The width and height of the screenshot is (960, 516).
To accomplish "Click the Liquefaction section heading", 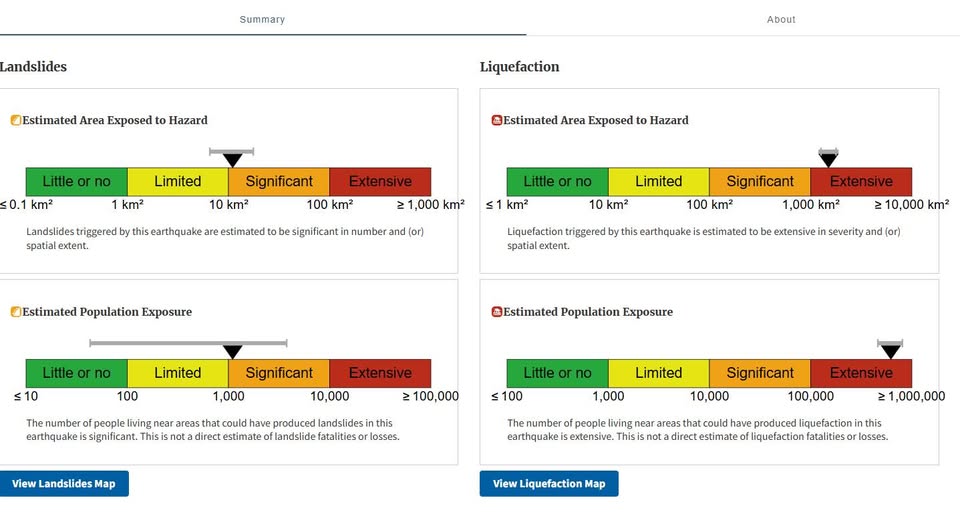I will point(520,67).
